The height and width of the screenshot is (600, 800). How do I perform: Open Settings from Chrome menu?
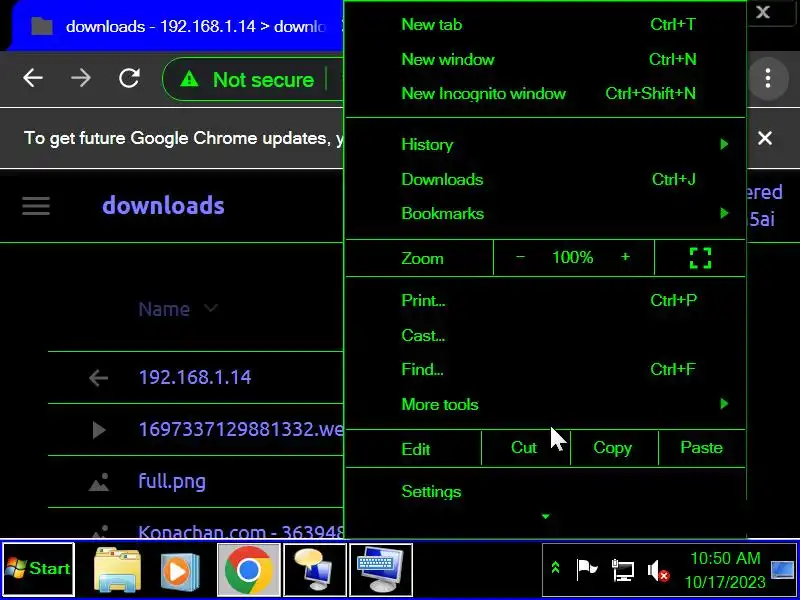click(545, 491)
